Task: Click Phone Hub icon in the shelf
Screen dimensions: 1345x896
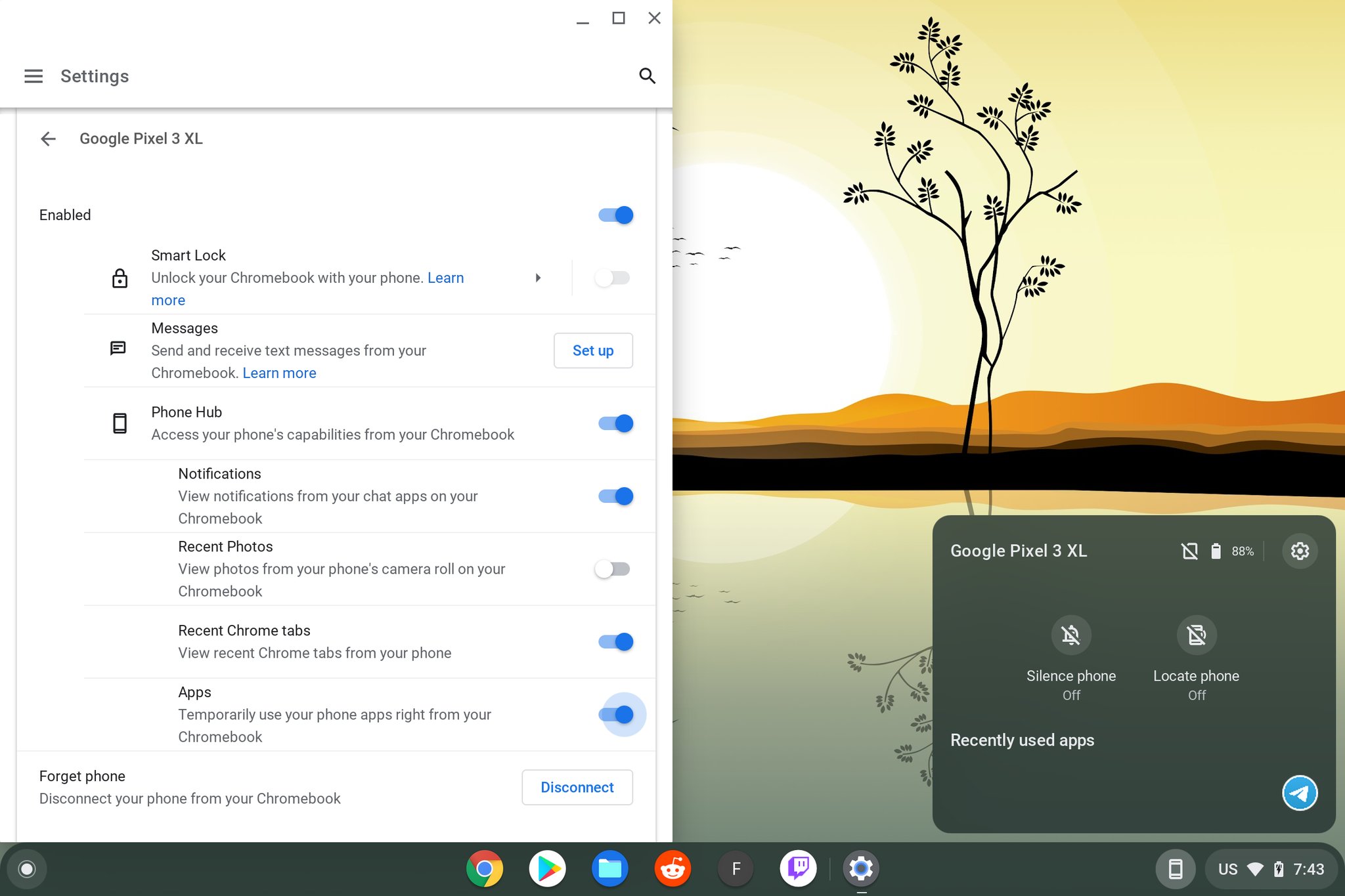Action: pyautogui.click(x=1175, y=869)
